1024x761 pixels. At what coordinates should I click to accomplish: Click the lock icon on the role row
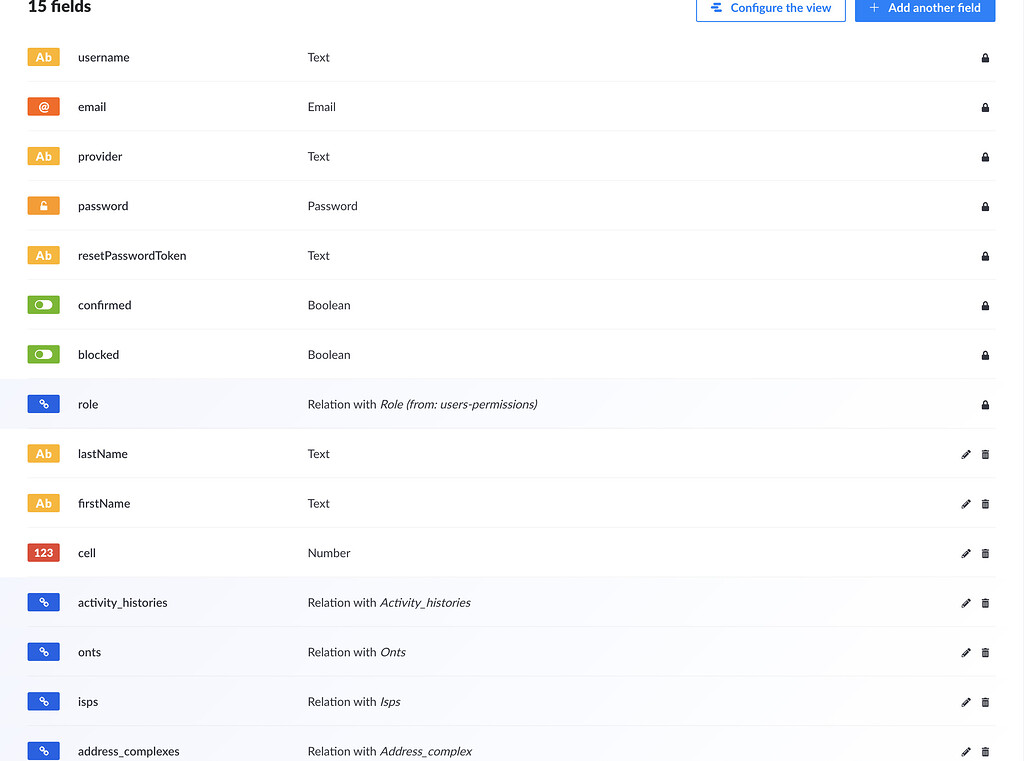pyautogui.click(x=985, y=404)
